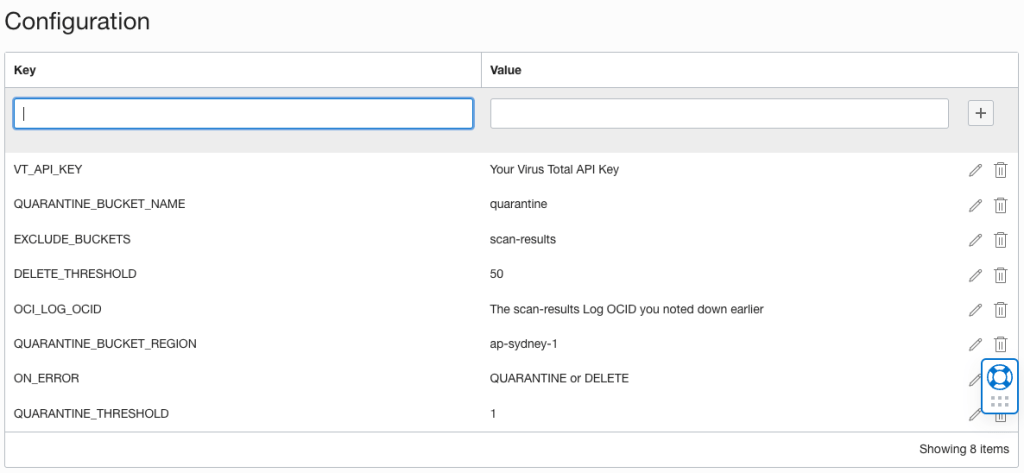Remove the EXCLUDE_BUCKETS configuration entry
The width and height of the screenshot is (1024, 473).
(x=1000, y=240)
